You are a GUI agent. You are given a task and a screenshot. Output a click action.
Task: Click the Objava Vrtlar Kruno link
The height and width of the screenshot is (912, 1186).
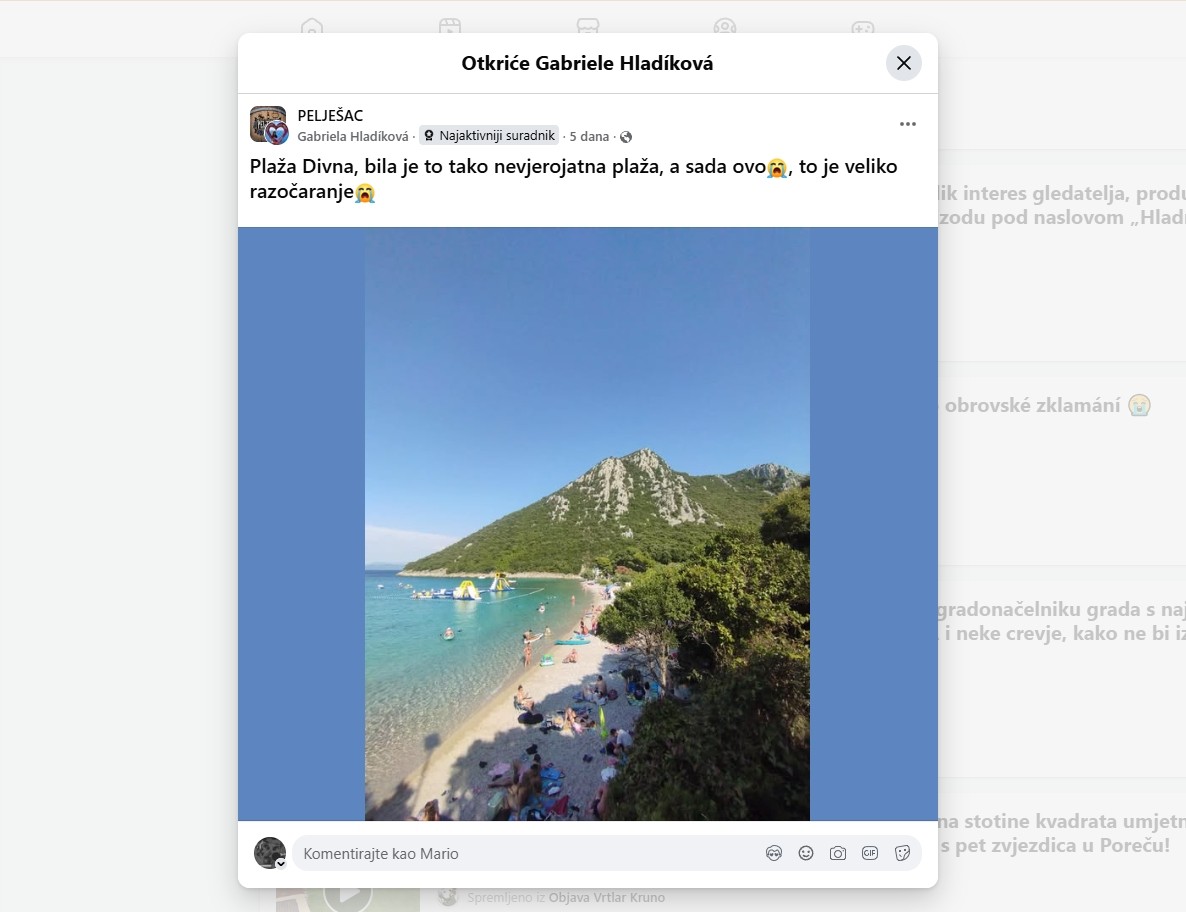point(607,897)
